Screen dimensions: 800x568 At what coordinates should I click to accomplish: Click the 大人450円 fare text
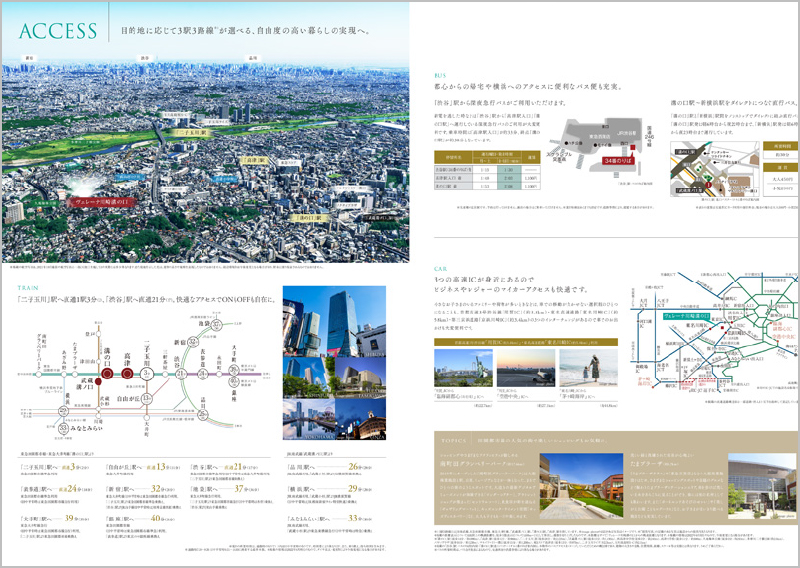coord(782,179)
